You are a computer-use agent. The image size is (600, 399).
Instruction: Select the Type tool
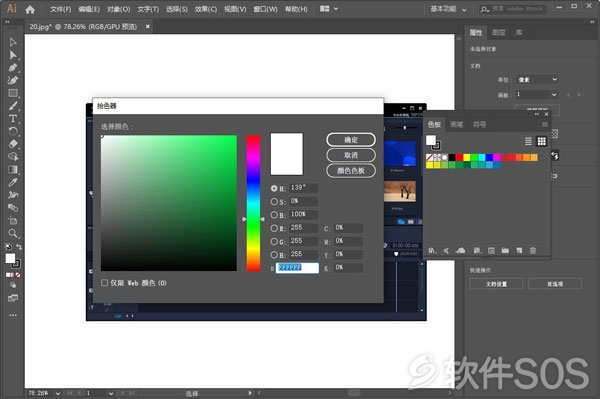[13, 119]
